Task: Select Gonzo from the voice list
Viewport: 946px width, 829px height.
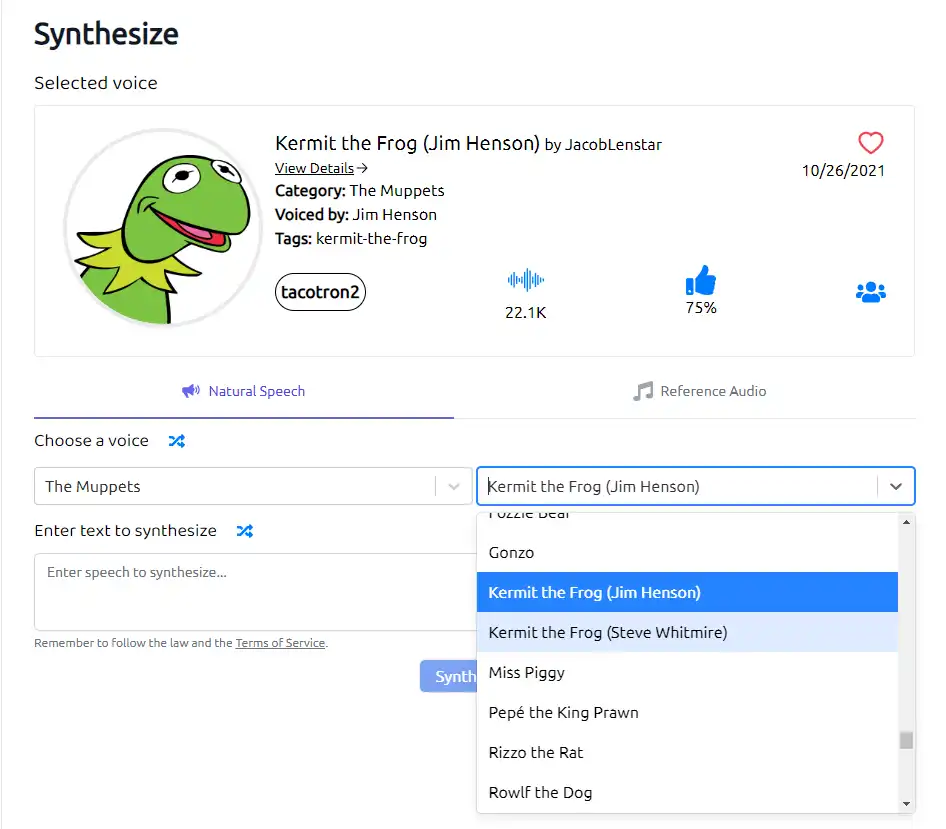Action: [x=687, y=553]
